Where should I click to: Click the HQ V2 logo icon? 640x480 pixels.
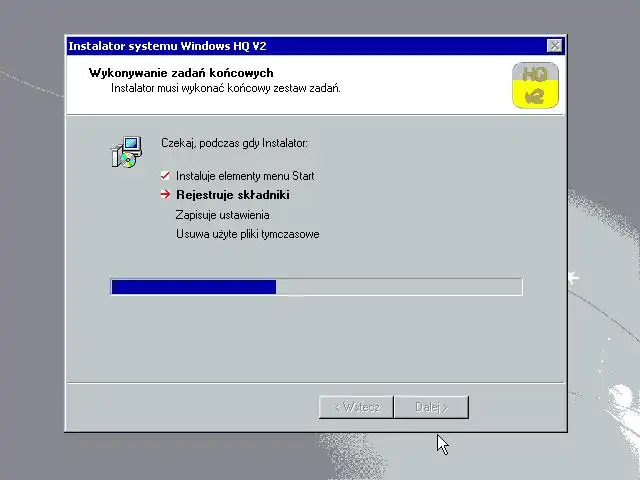click(x=535, y=85)
